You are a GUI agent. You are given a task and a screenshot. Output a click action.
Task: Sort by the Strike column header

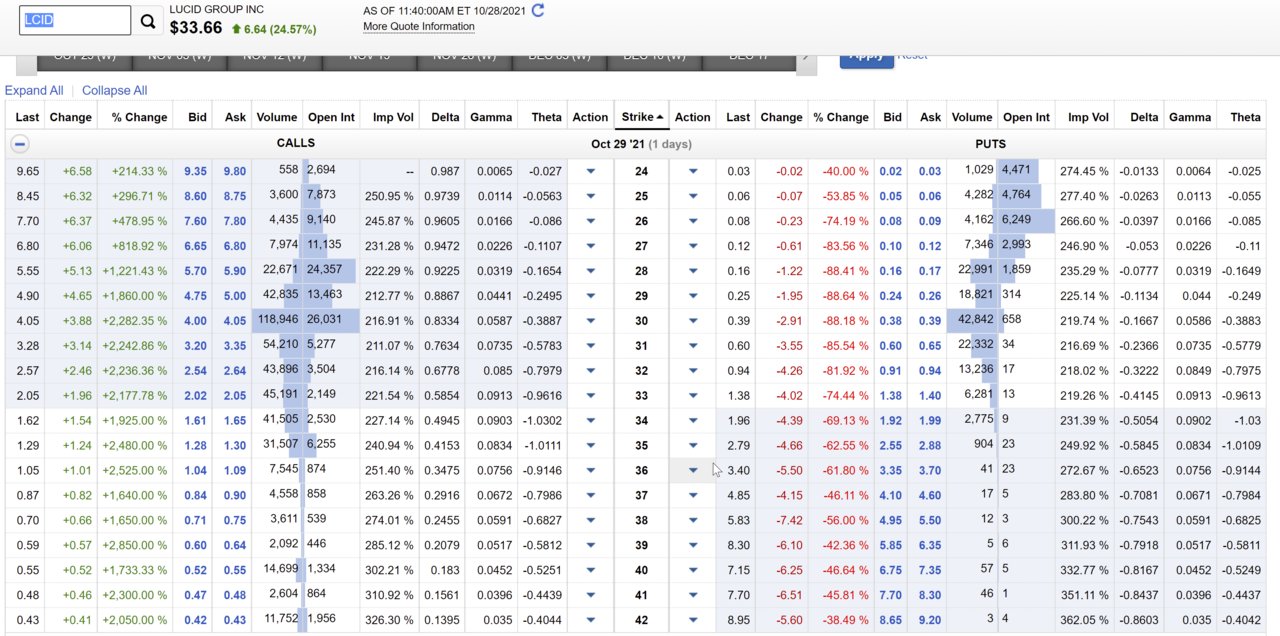[x=642, y=117]
